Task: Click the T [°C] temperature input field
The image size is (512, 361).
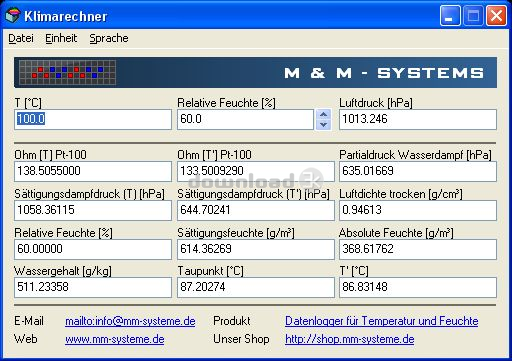Action: click(x=93, y=119)
